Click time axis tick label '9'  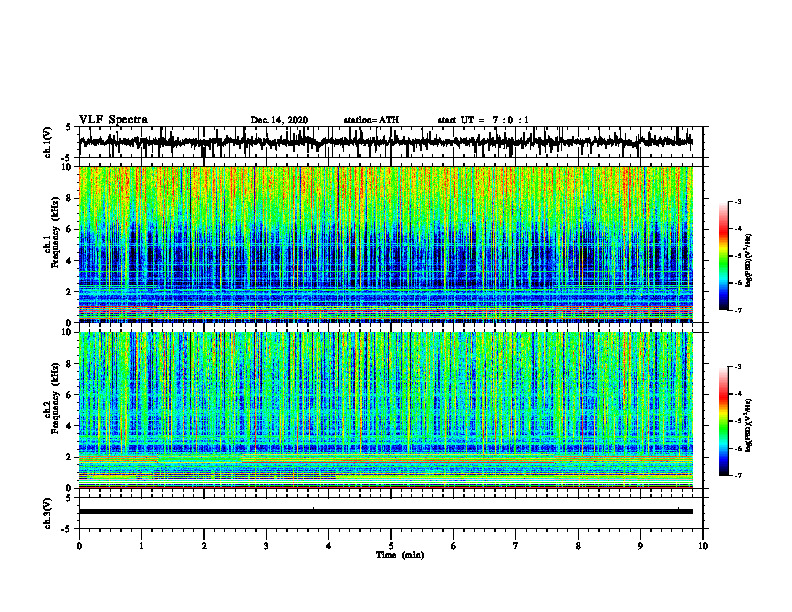pyautogui.click(x=640, y=546)
